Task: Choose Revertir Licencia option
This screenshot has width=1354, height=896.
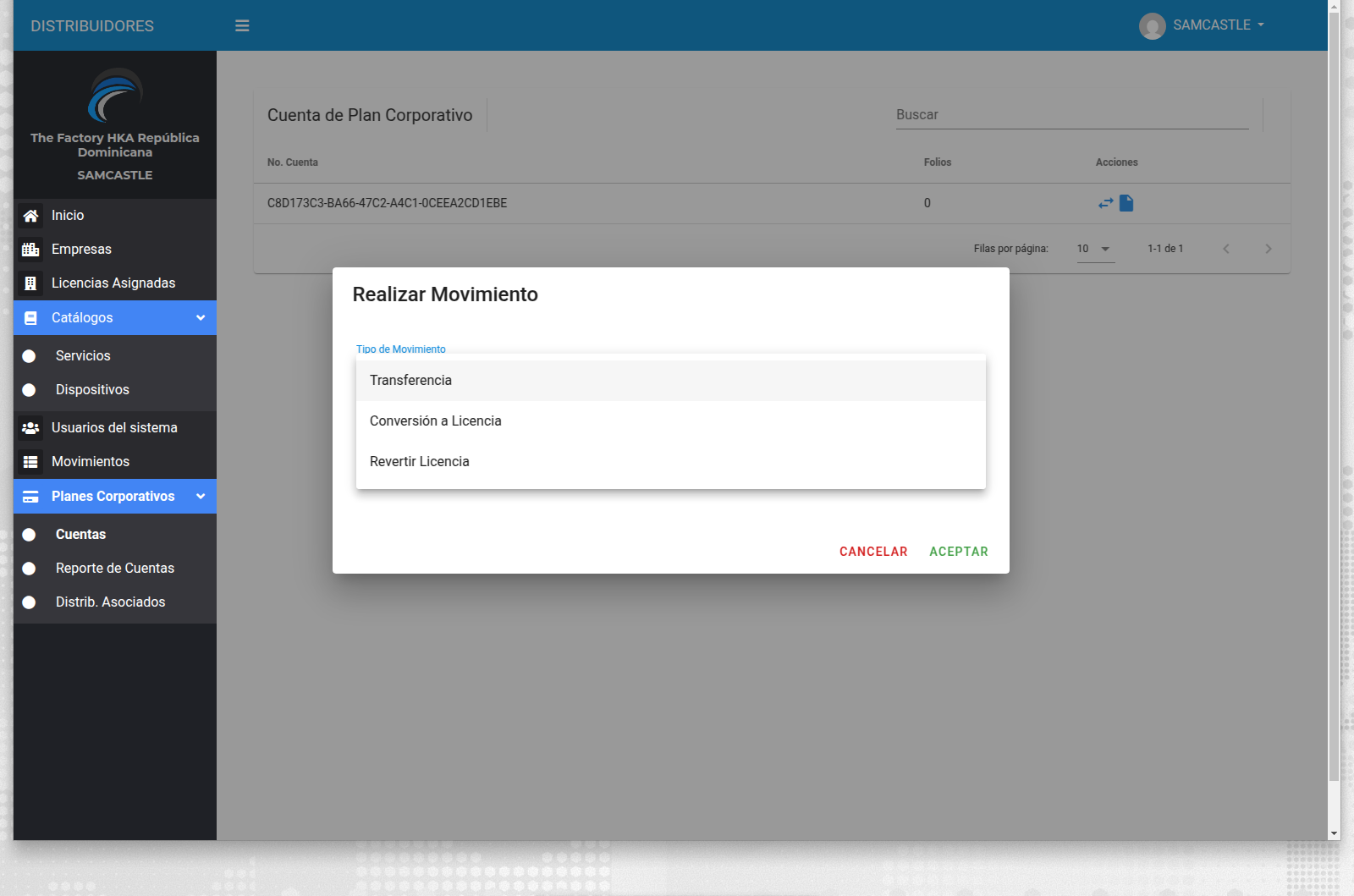Action: coord(671,462)
